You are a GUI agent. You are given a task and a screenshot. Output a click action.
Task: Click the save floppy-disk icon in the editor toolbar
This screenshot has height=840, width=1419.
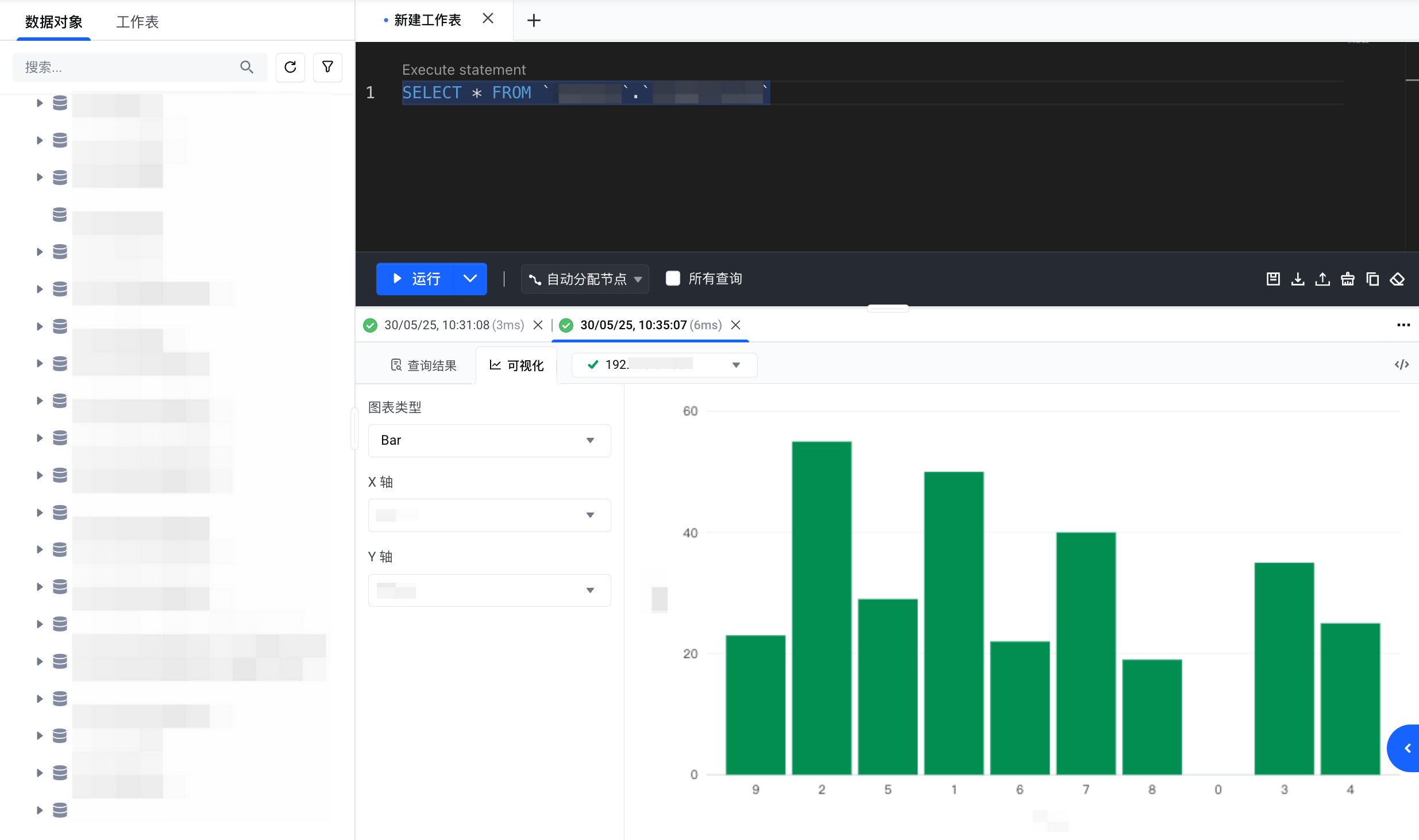tap(1273, 279)
